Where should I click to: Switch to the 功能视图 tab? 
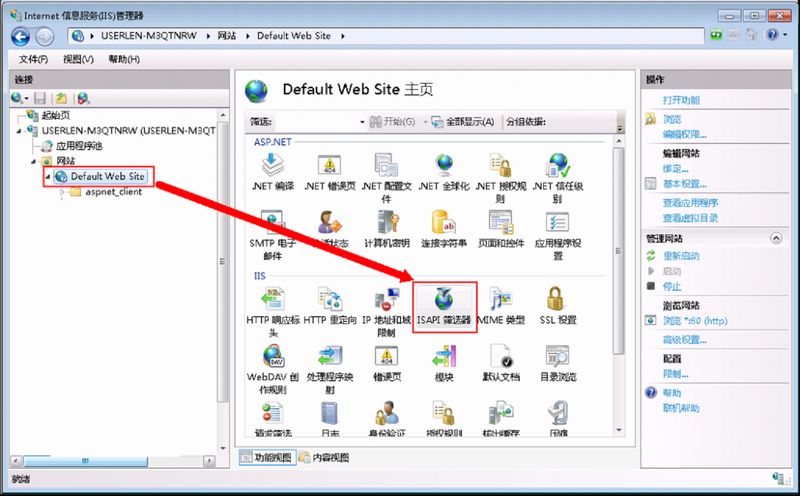(267, 457)
